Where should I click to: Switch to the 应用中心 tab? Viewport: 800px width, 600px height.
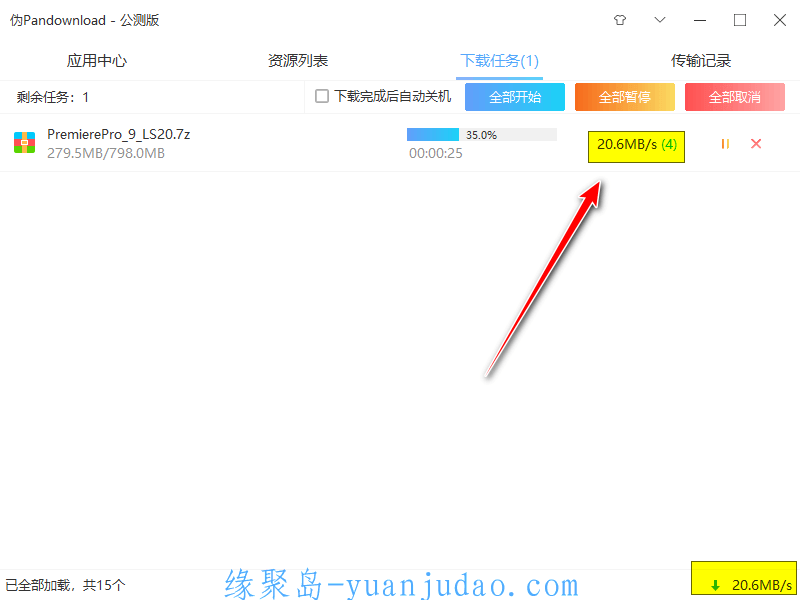pyautogui.click(x=96, y=61)
